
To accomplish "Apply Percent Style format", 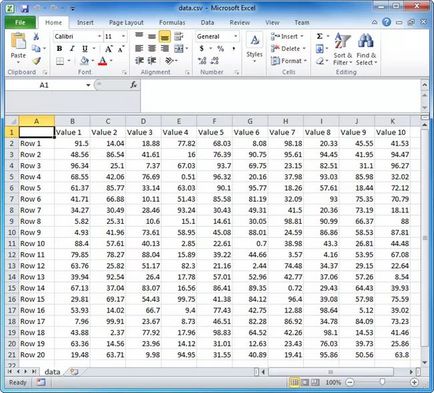I will point(220,49).
